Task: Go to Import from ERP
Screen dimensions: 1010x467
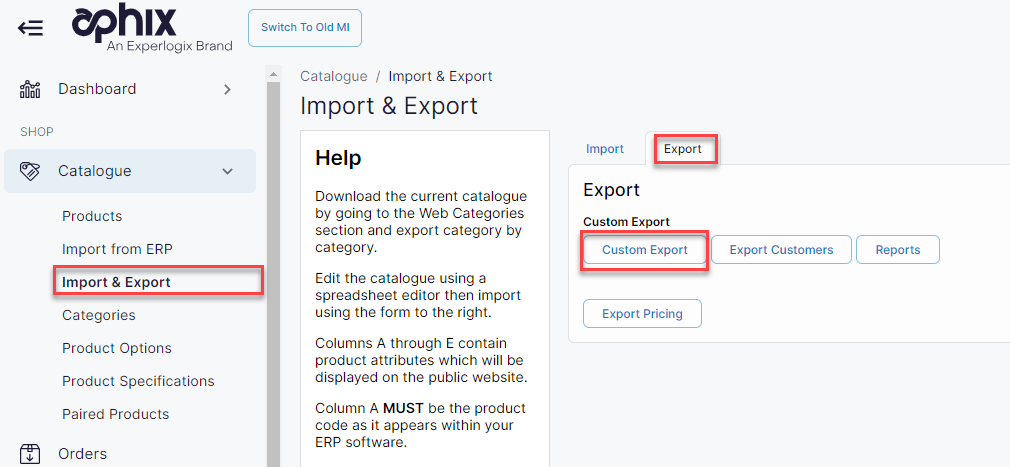Action: [x=117, y=249]
